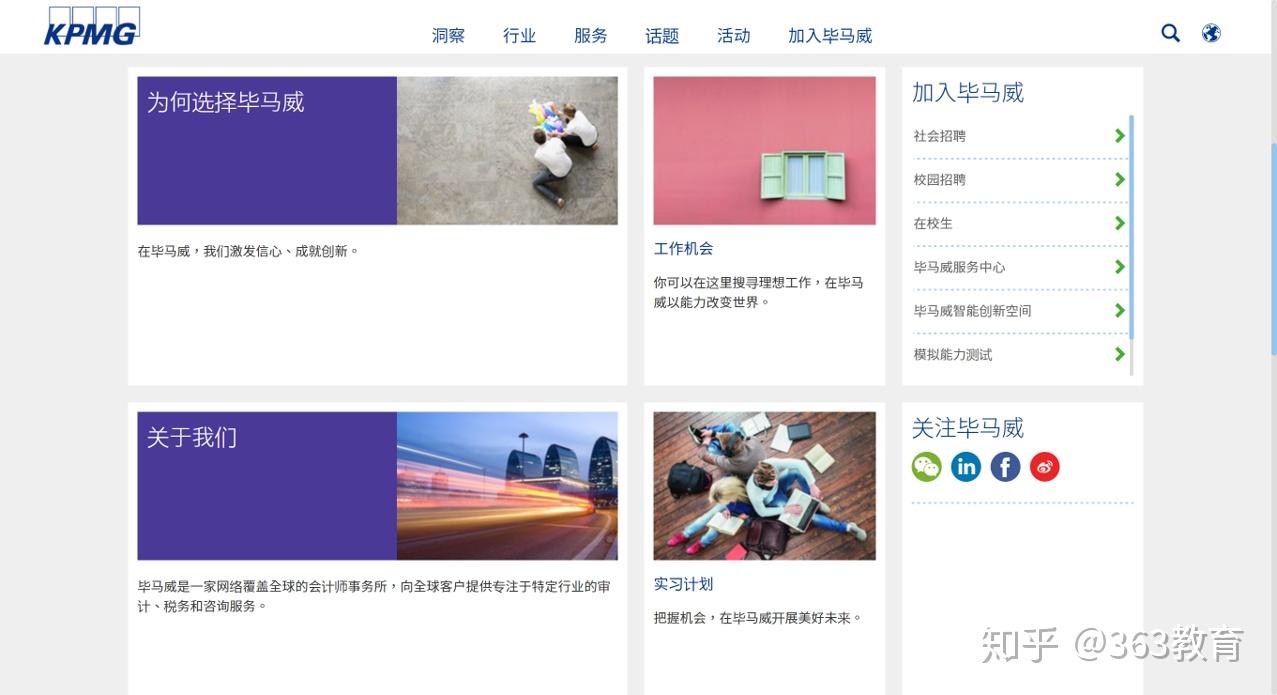Click the green arrow beside 校园招聘
1277x695 pixels.
1120,180
